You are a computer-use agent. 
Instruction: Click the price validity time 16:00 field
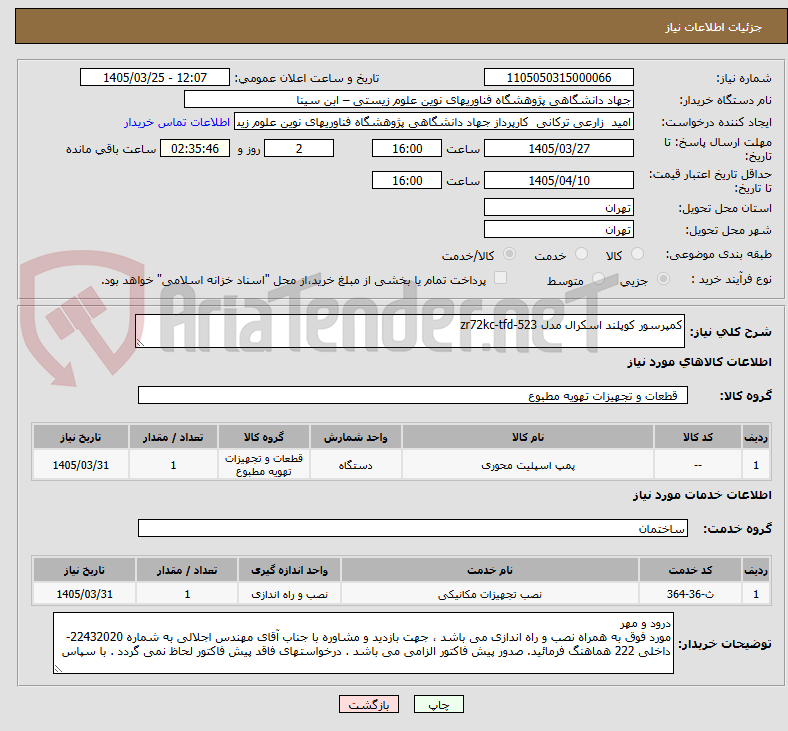tap(407, 180)
